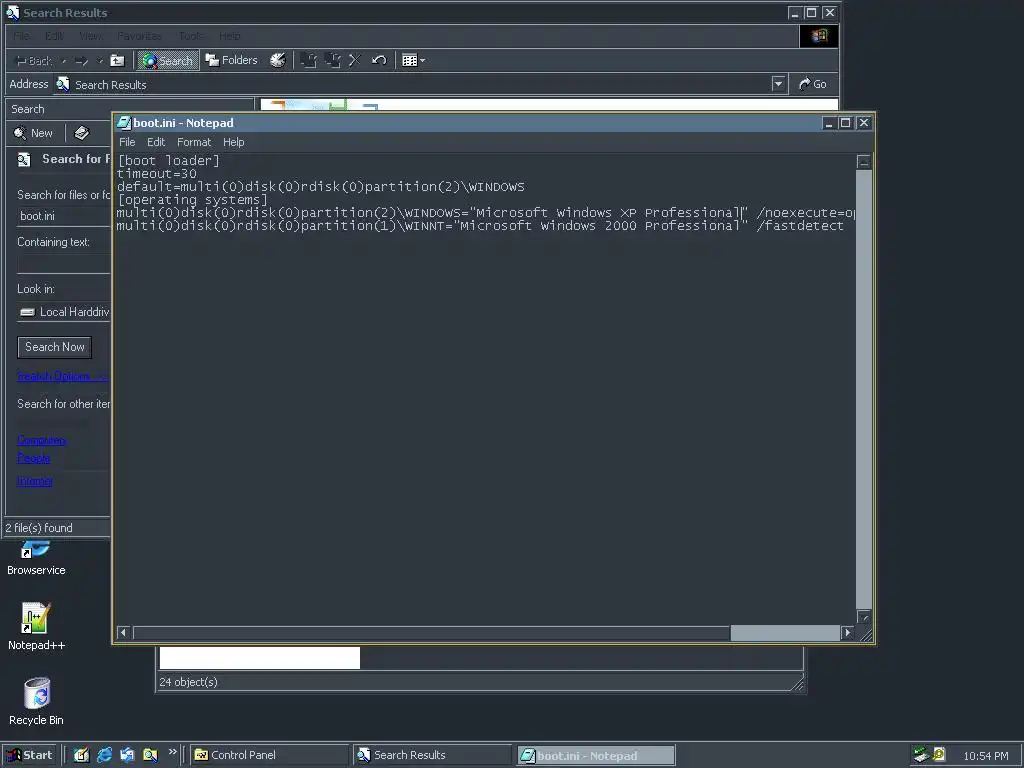Click the Start button
Viewport: 1024px width, 768px height.
(x=29, y=756)
